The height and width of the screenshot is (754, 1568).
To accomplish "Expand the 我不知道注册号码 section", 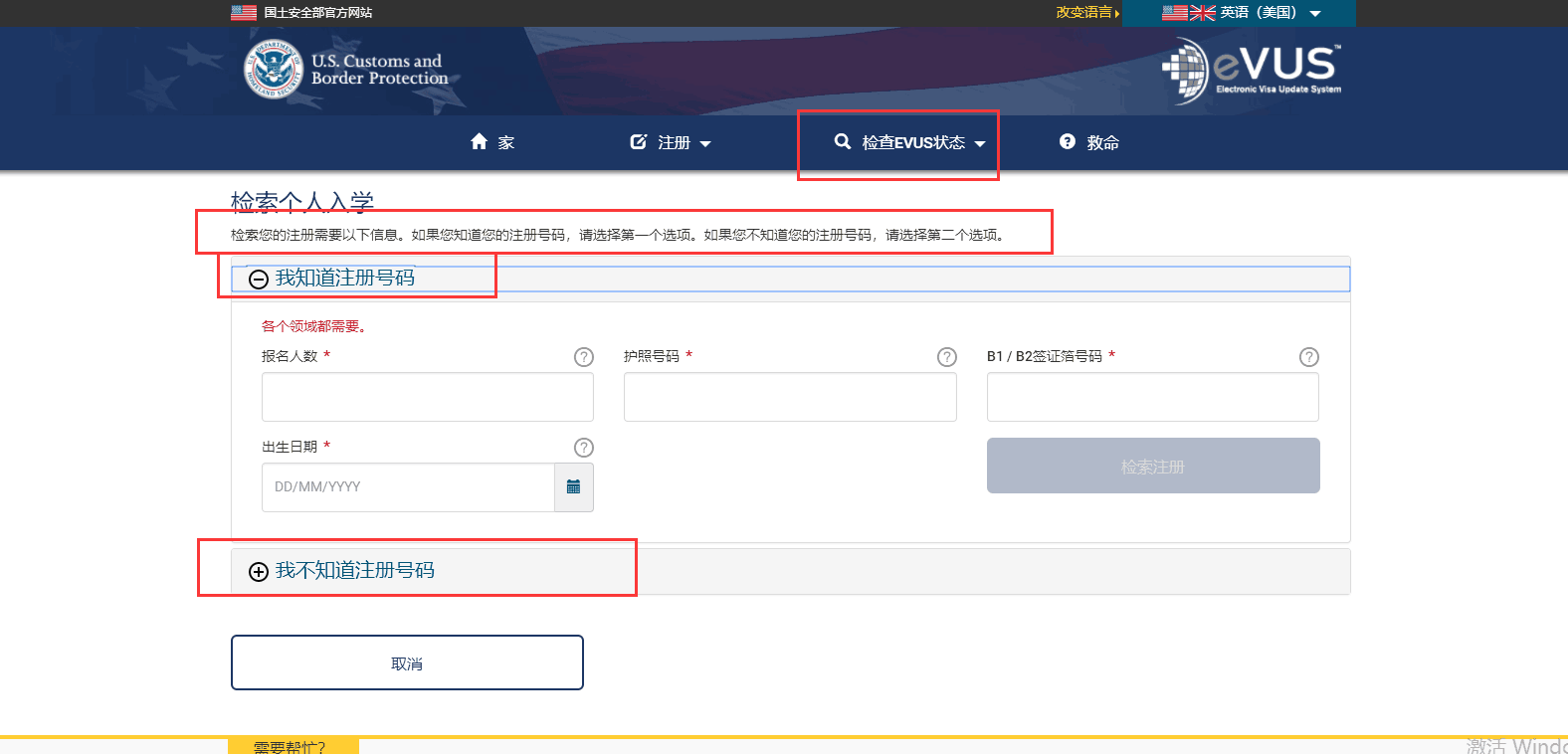I will 259,571.
